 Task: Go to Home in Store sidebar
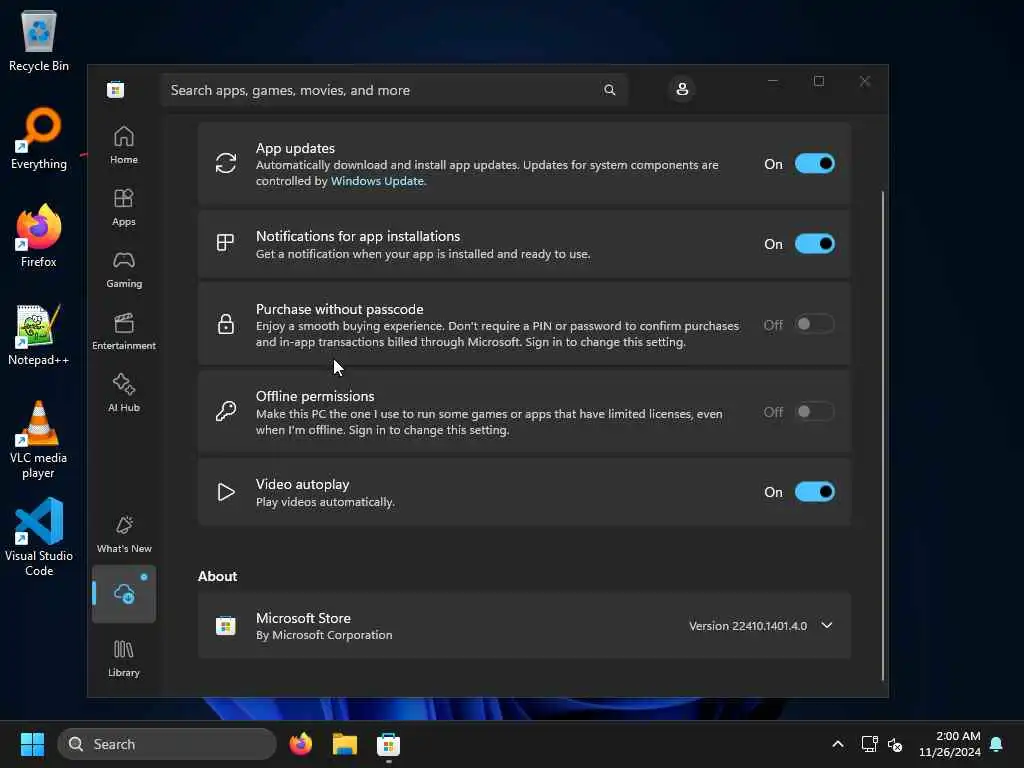pos(123,145)
